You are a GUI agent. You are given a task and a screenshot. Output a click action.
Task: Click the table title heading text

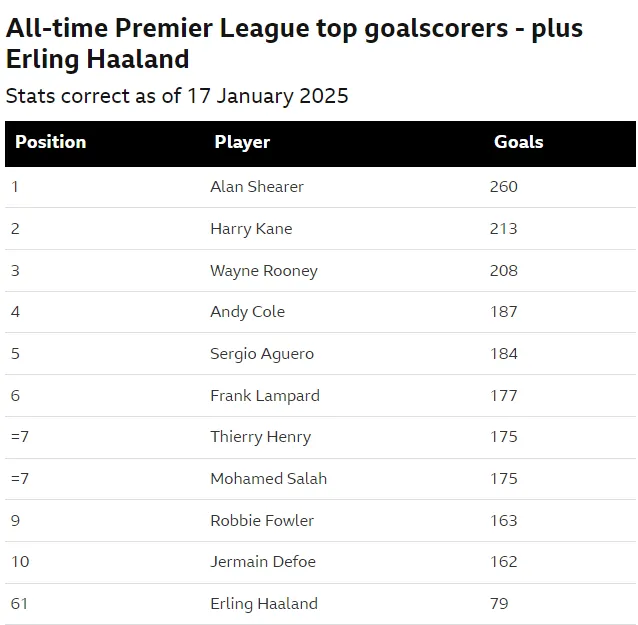click(294, 44)
